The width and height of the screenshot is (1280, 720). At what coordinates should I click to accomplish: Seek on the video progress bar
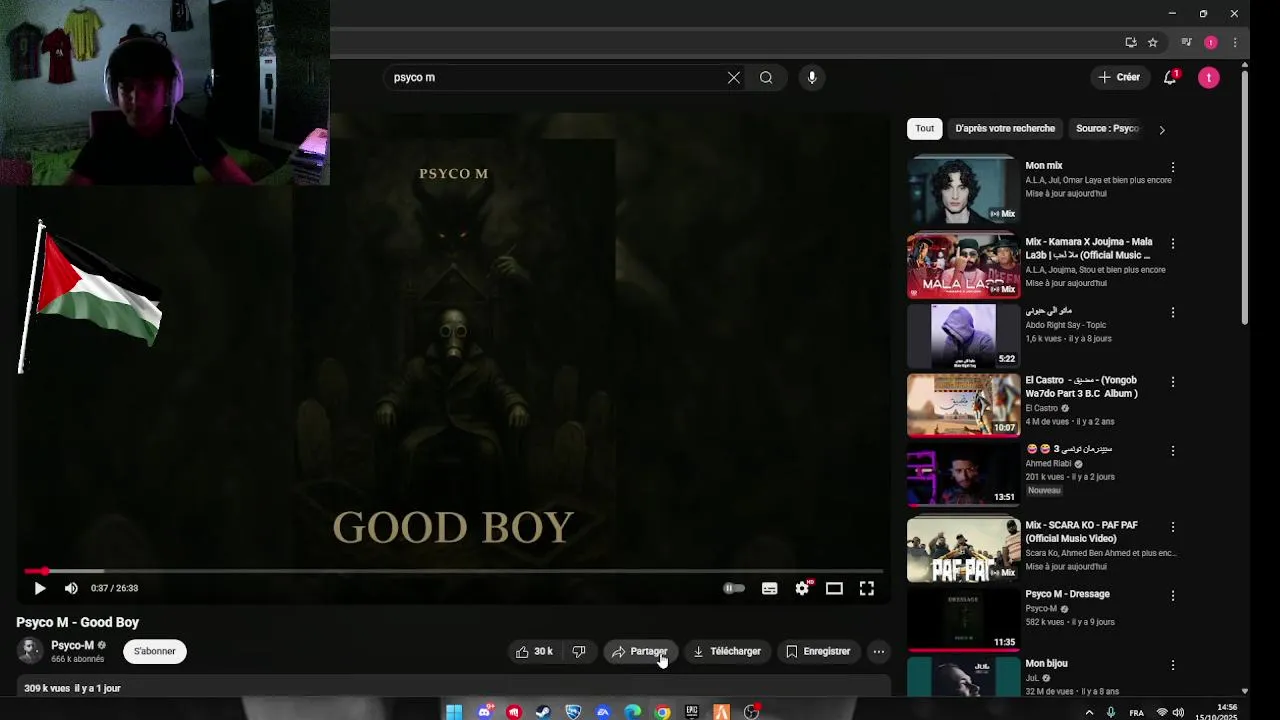[x=454, y=571]
